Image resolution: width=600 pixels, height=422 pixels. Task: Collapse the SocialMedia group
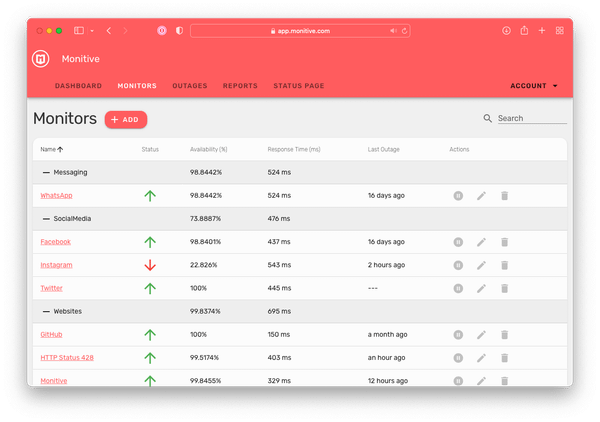46,219
